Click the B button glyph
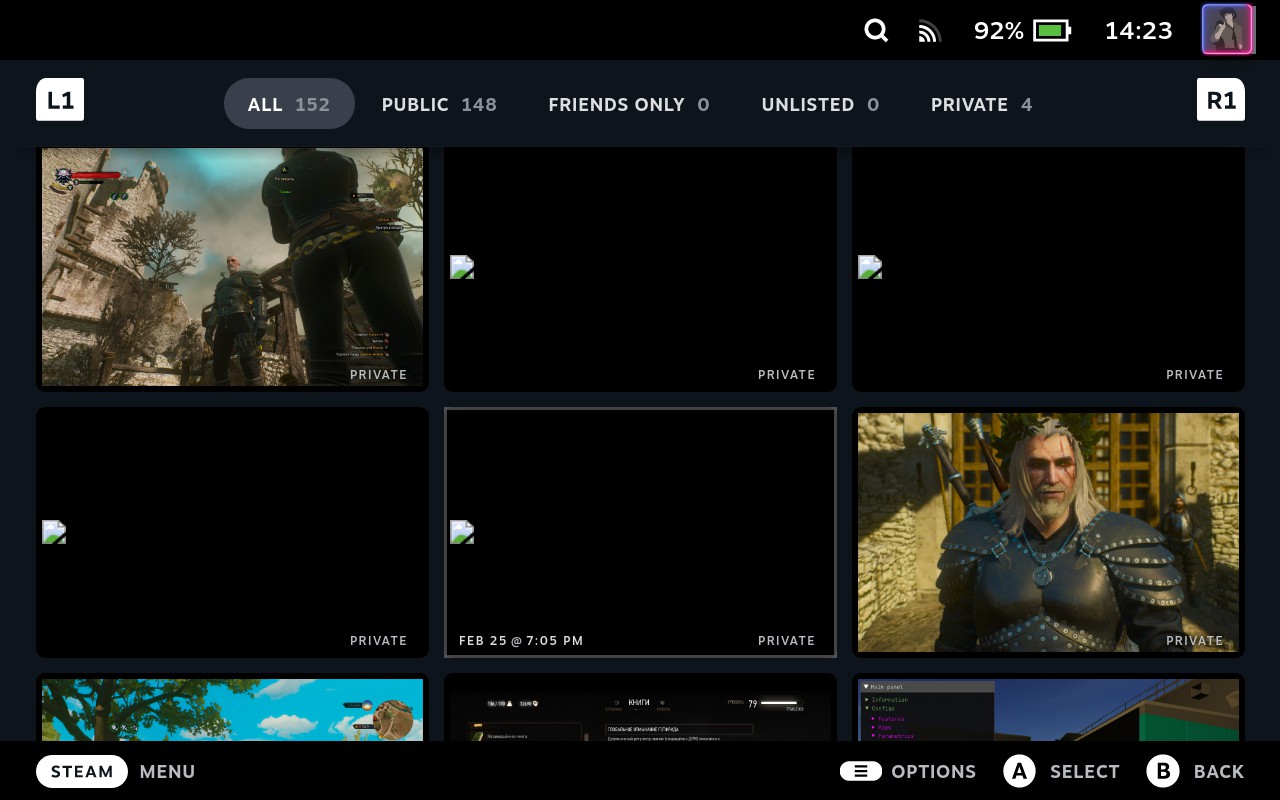This screenshot has height=800, width=1280. [x=1163, y=771]
